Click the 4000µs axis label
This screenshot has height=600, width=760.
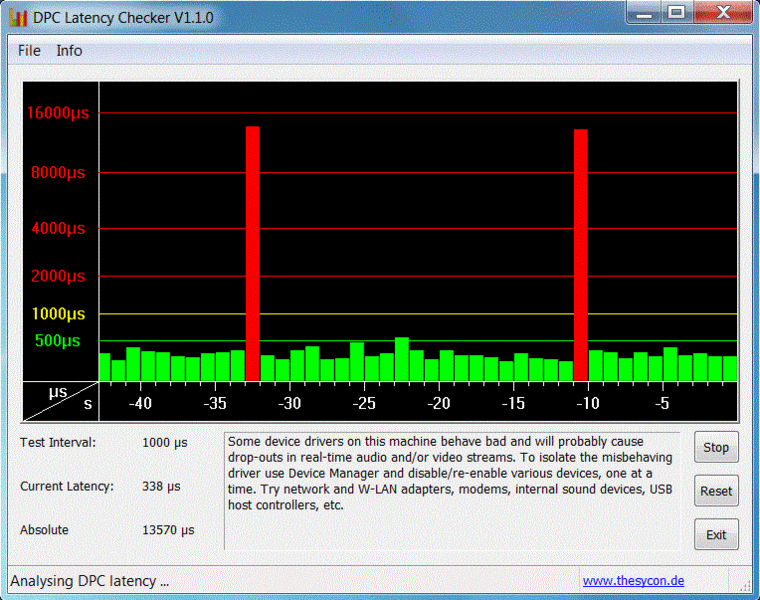(x=58, y=228)
